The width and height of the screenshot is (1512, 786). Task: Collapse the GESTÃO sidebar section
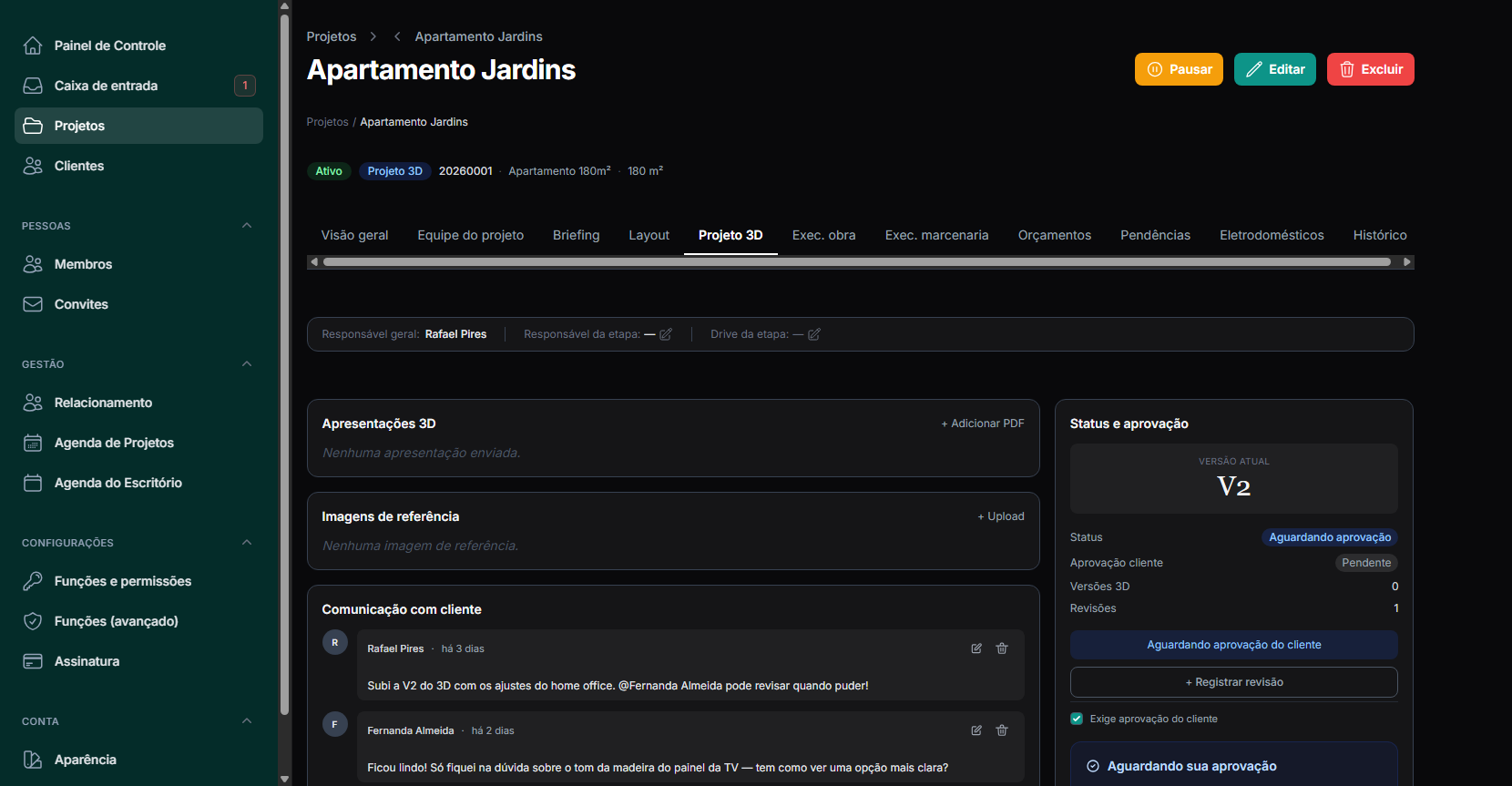[x=247, y=364]
